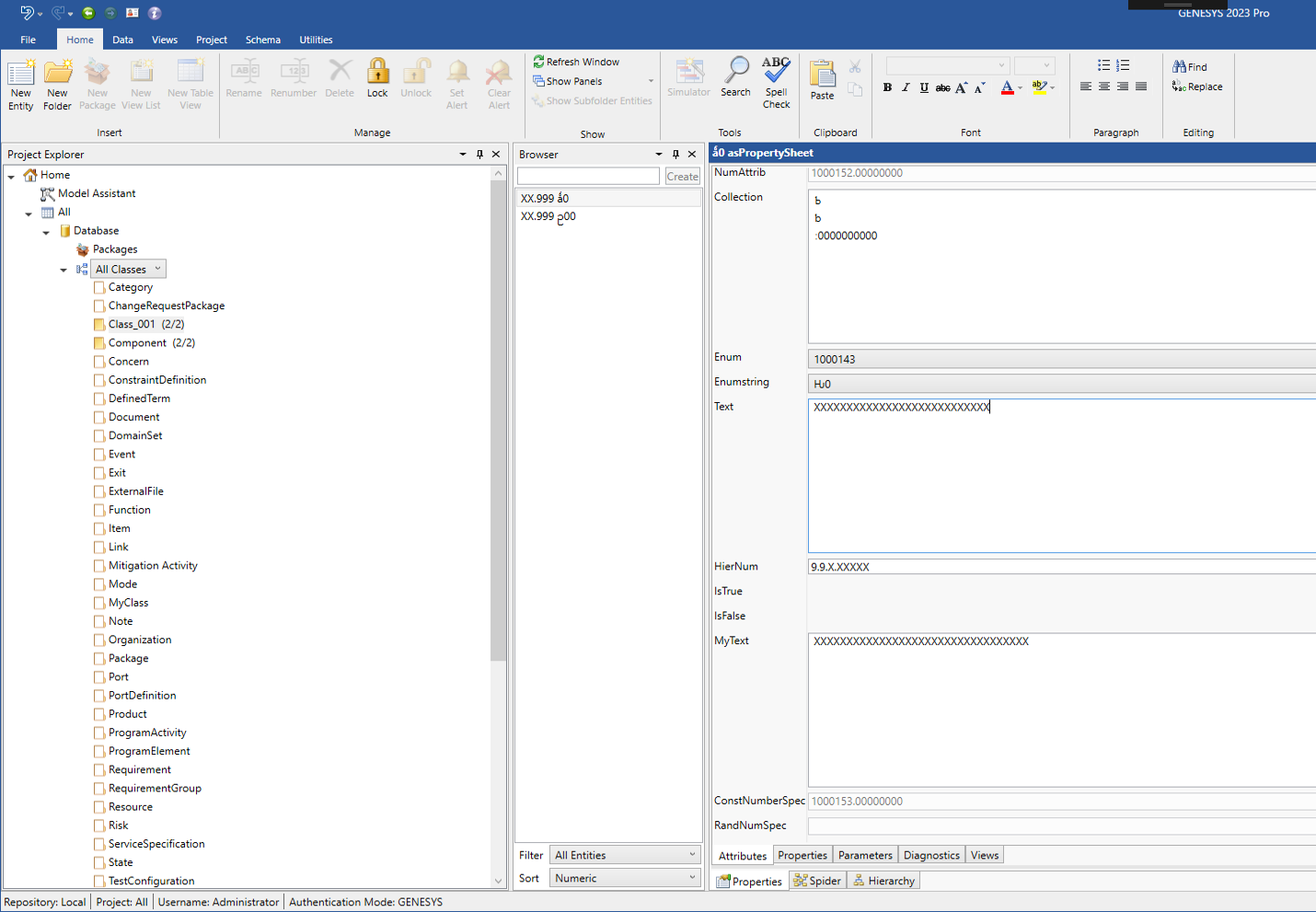1316x912 pixels.
Task: Click the HierNum input field
Action: click(1058, 567)
